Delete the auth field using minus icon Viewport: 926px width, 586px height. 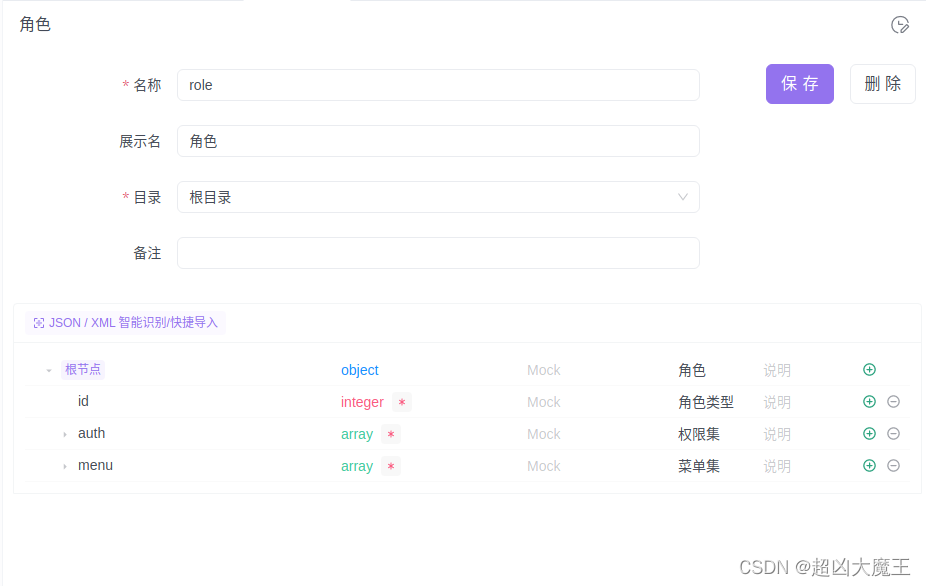(893, 433)
